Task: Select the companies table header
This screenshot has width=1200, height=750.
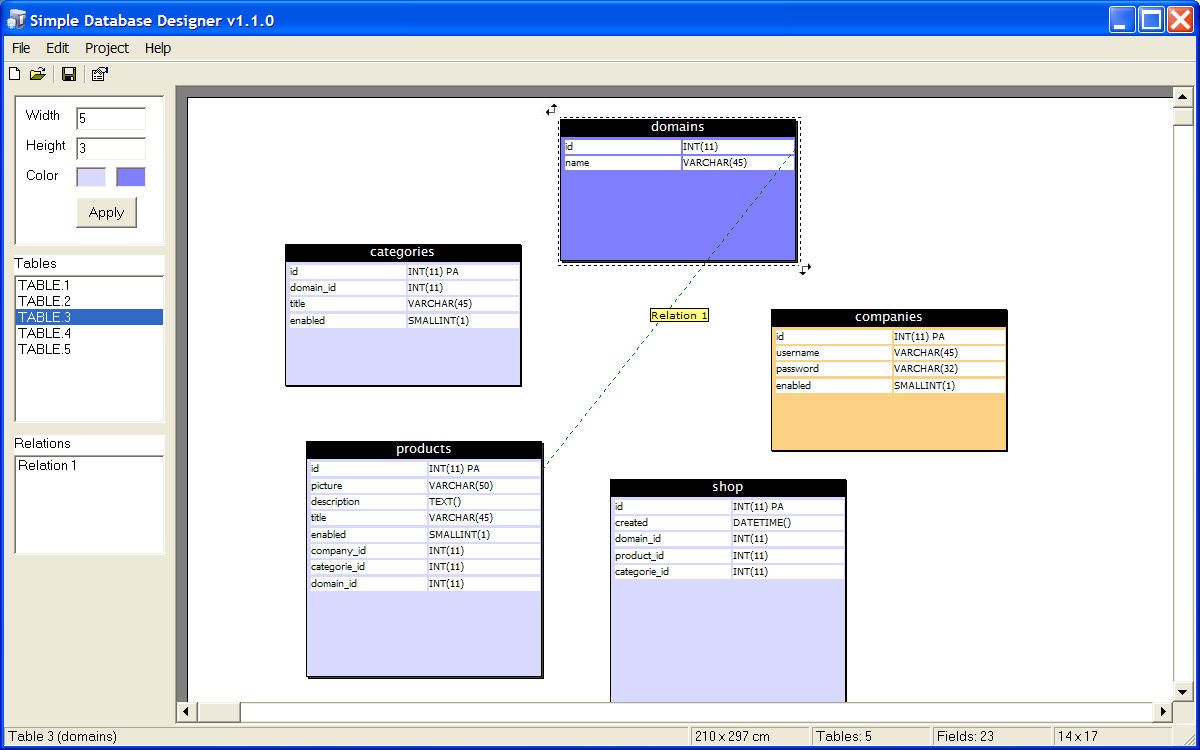Action: 888,317
